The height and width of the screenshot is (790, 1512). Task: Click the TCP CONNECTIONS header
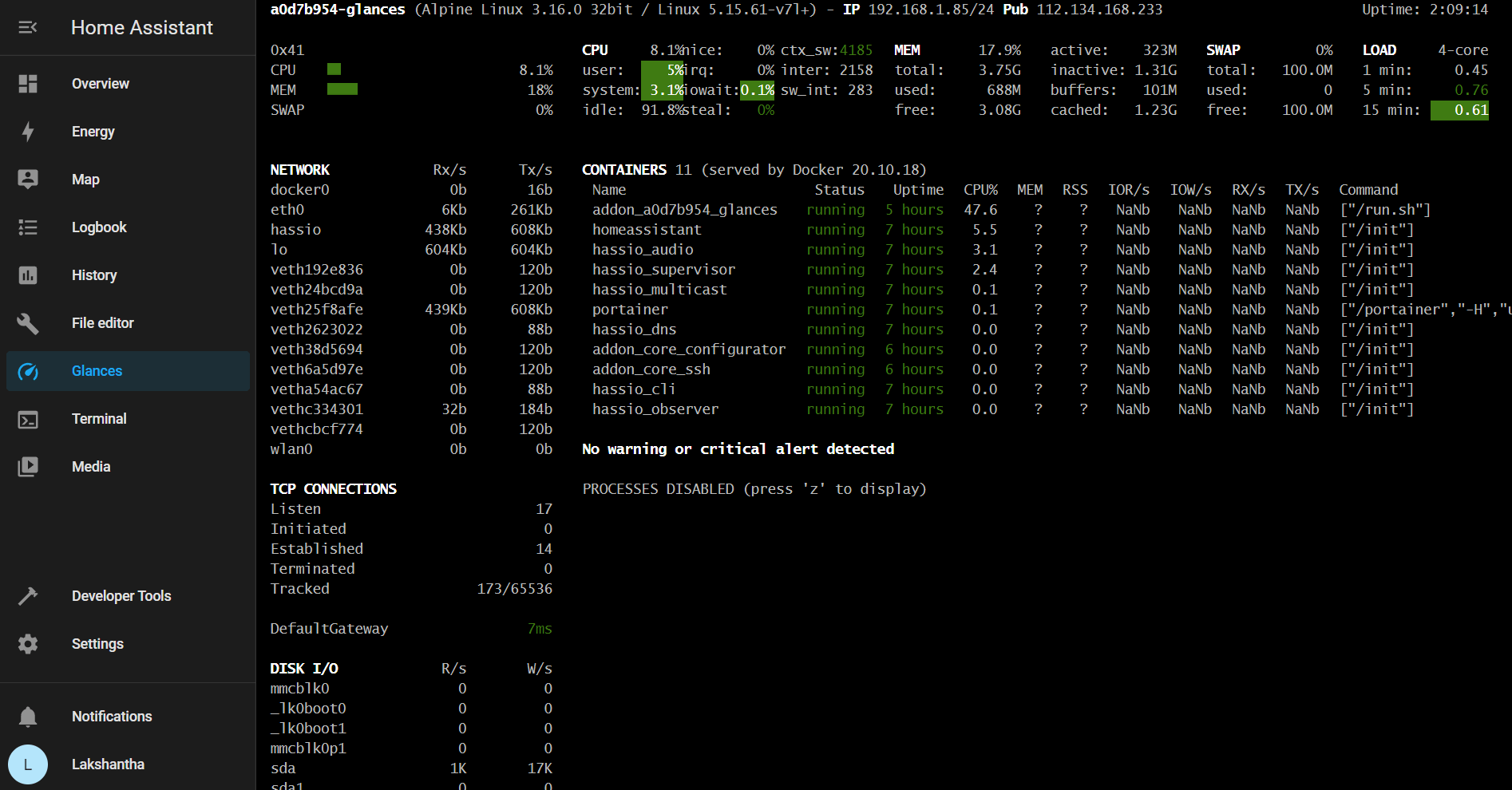point(334,489)
